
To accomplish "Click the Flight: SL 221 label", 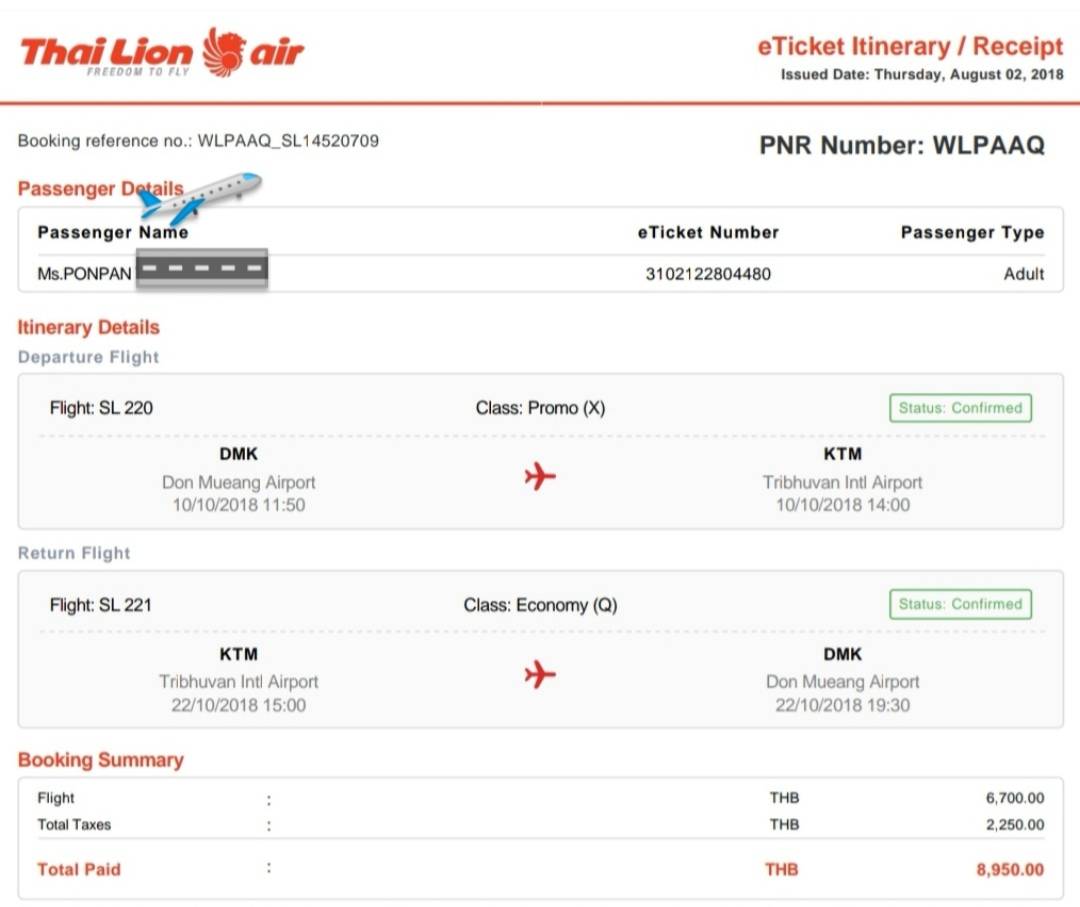I will click(101, 605).
